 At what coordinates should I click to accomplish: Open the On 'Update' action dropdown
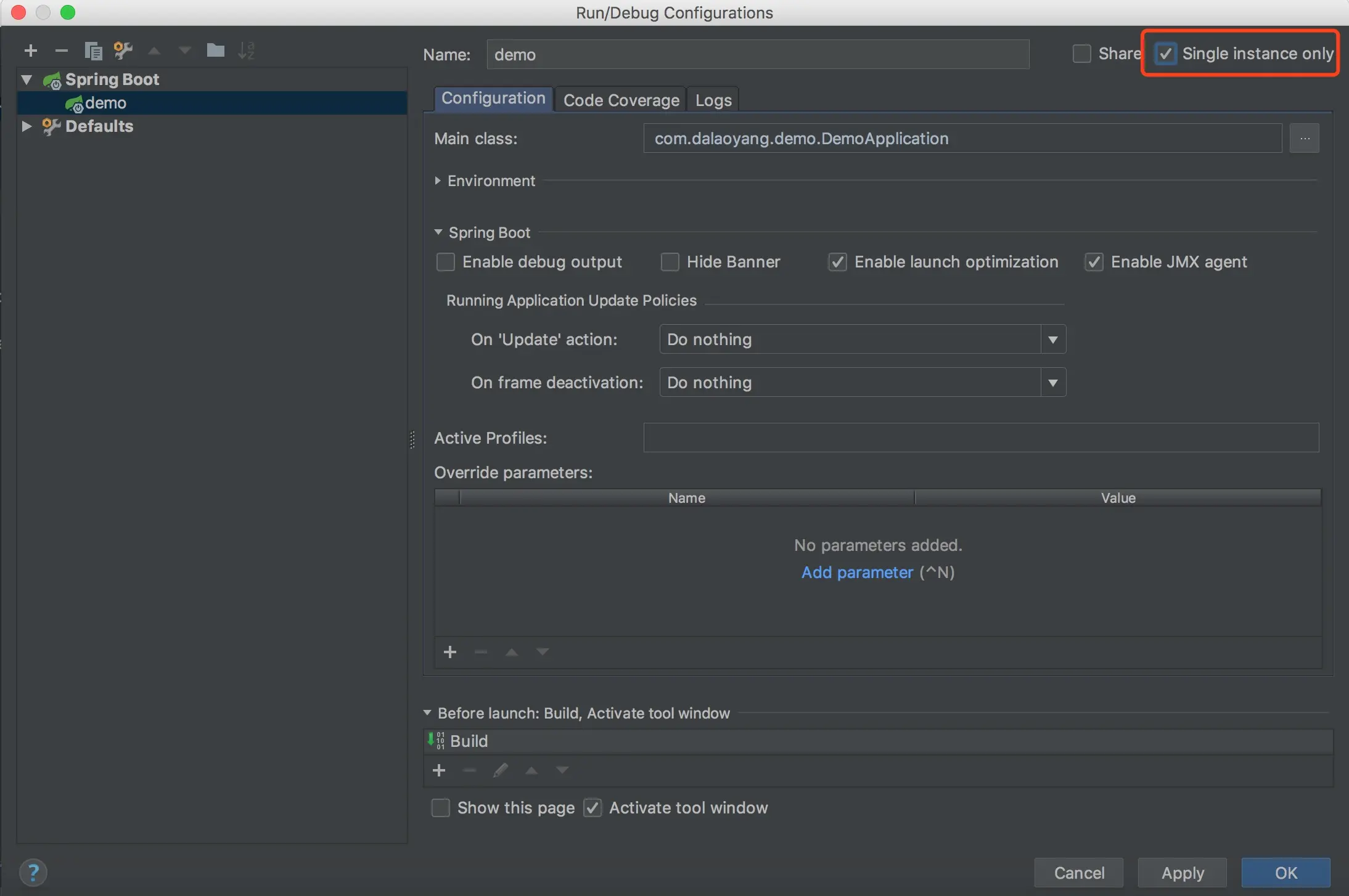862,340
